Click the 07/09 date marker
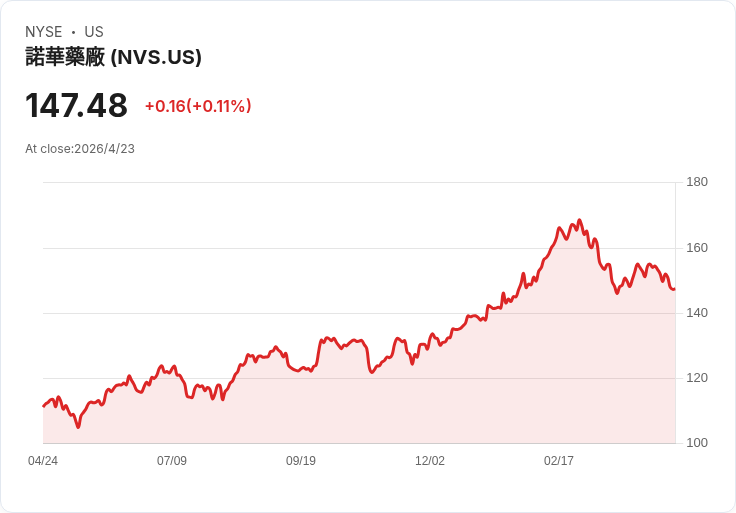 coord(172,461)
